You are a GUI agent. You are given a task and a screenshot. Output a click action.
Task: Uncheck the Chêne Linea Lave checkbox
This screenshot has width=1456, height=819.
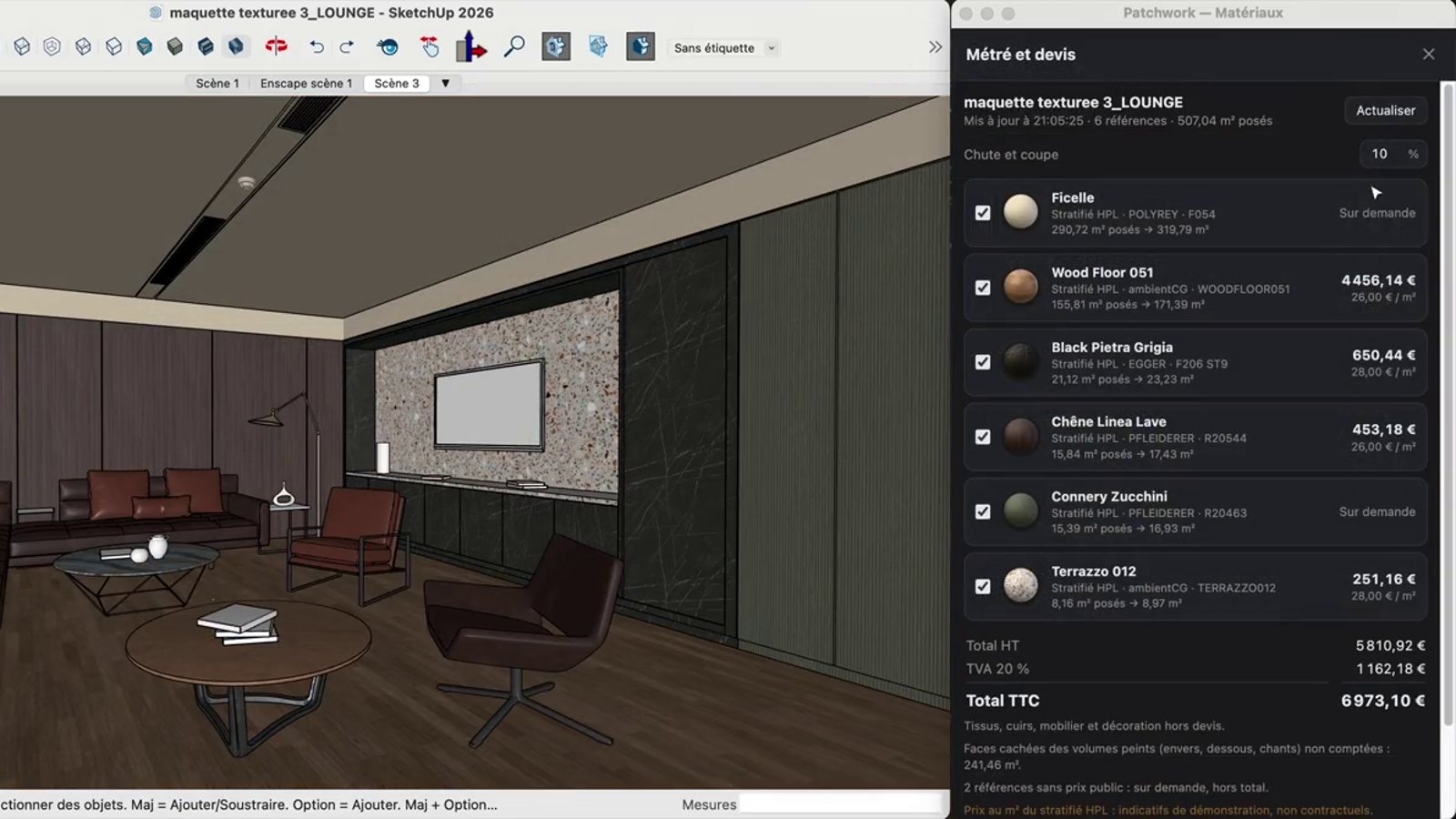point(983,437)
